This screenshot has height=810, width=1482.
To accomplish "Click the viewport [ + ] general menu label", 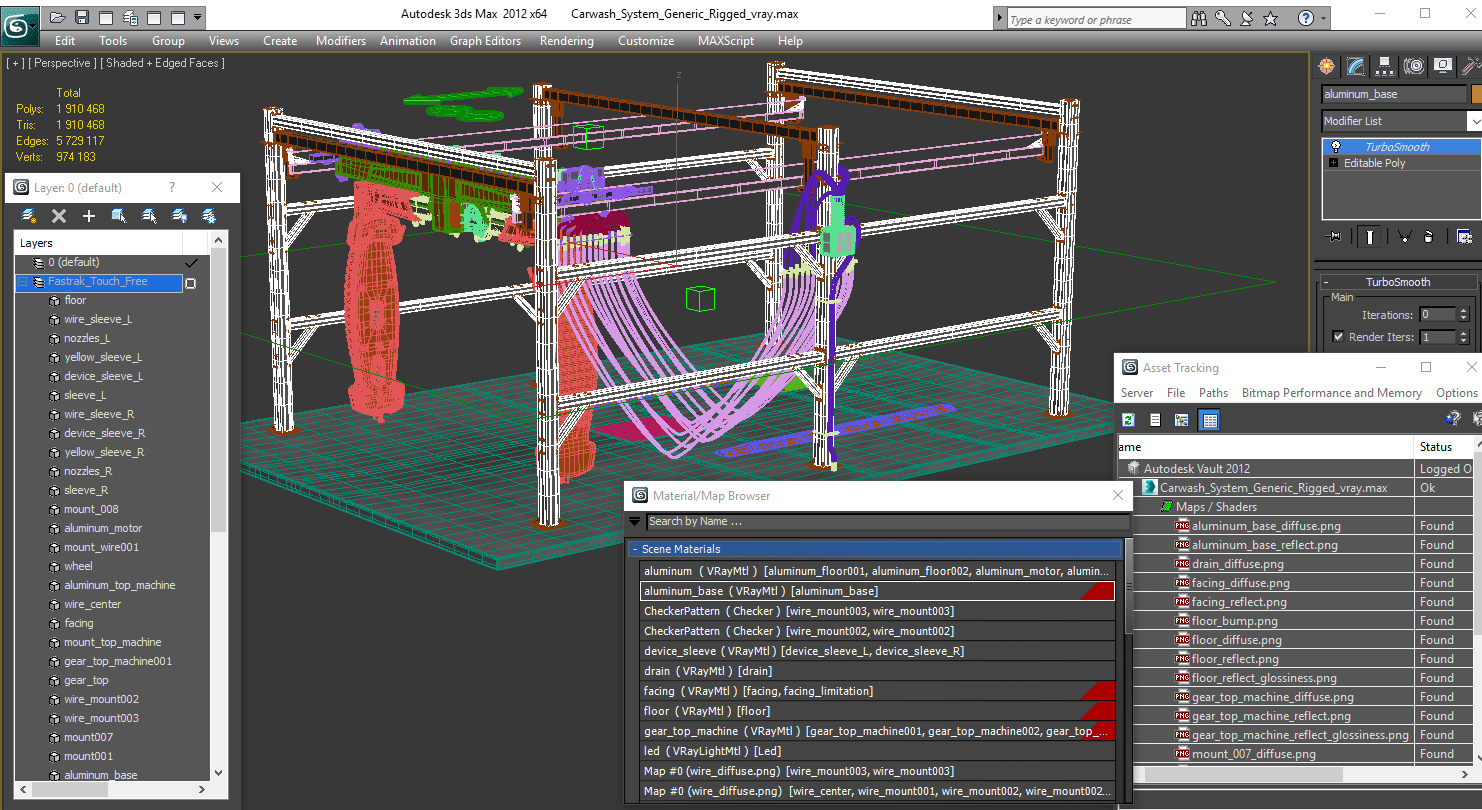I will tap(15, 63).
